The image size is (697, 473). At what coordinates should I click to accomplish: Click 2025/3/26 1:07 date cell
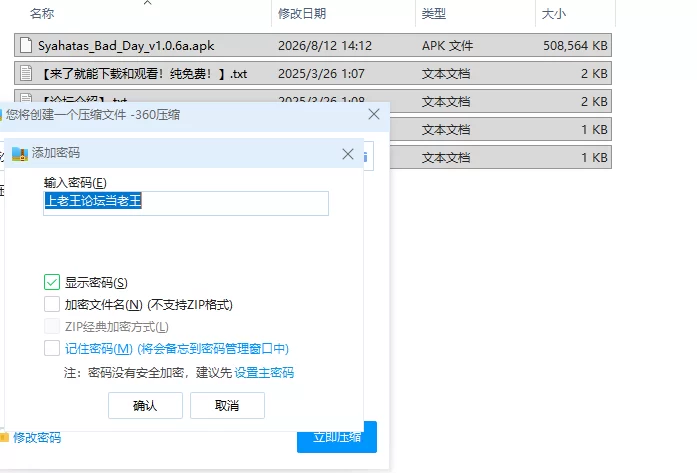321,73
